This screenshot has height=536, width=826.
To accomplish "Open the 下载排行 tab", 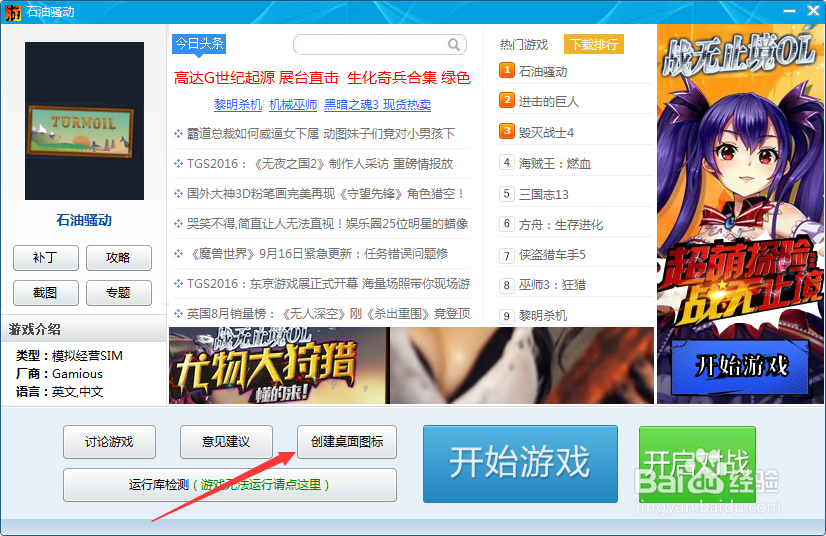I will pos(594,44).
